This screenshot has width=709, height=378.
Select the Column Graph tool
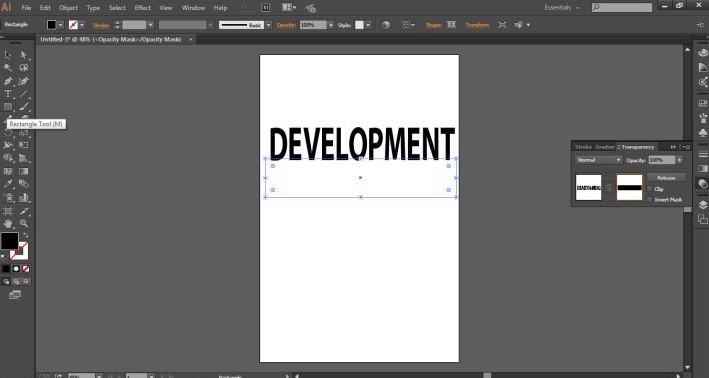click(x=24, y=198)
